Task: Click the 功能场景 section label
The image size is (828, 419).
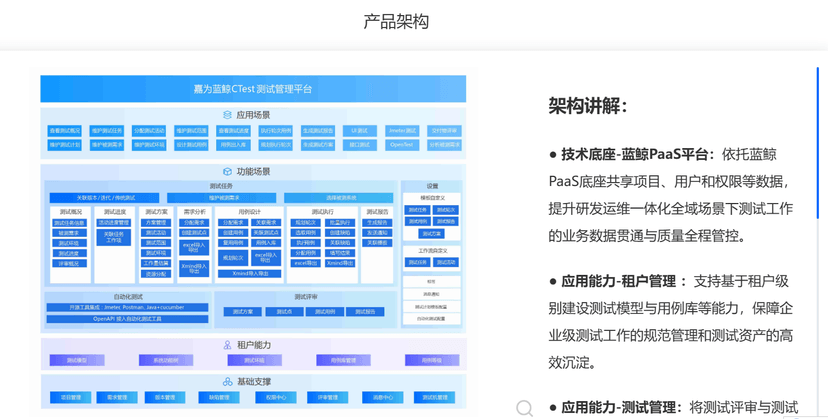Action: (x=253, y=172)
